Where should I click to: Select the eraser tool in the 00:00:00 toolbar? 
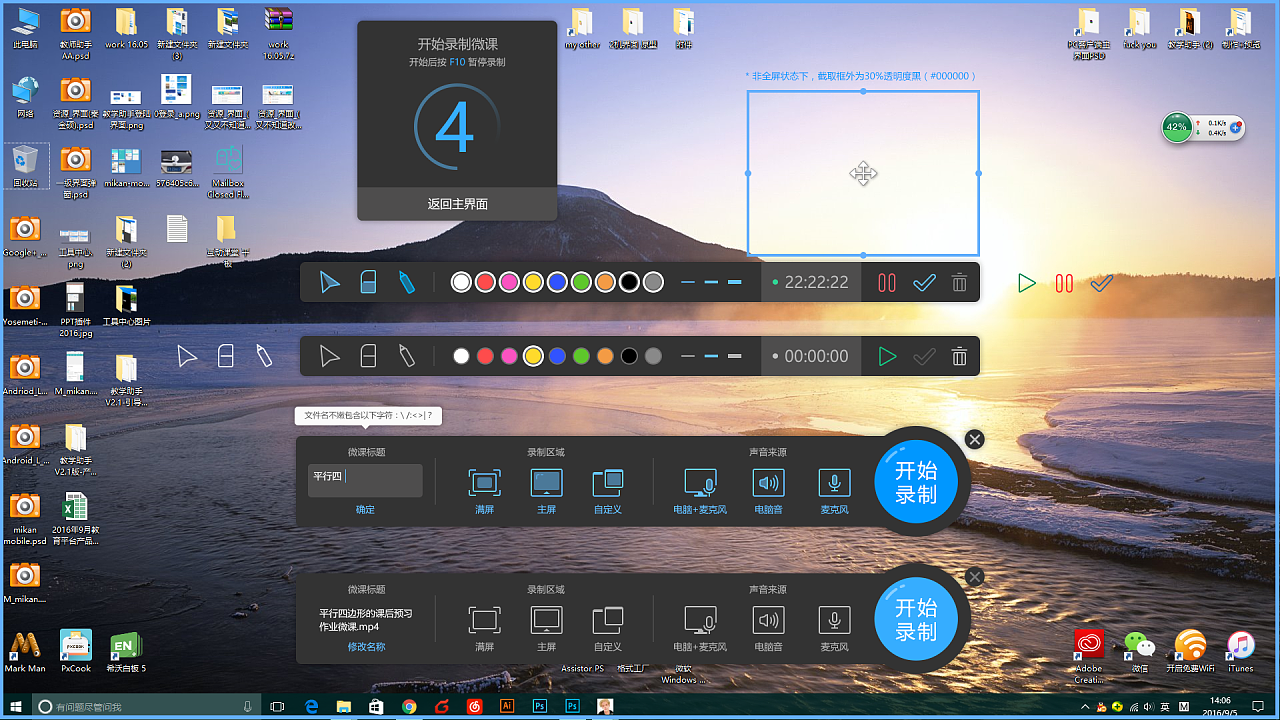368,356
